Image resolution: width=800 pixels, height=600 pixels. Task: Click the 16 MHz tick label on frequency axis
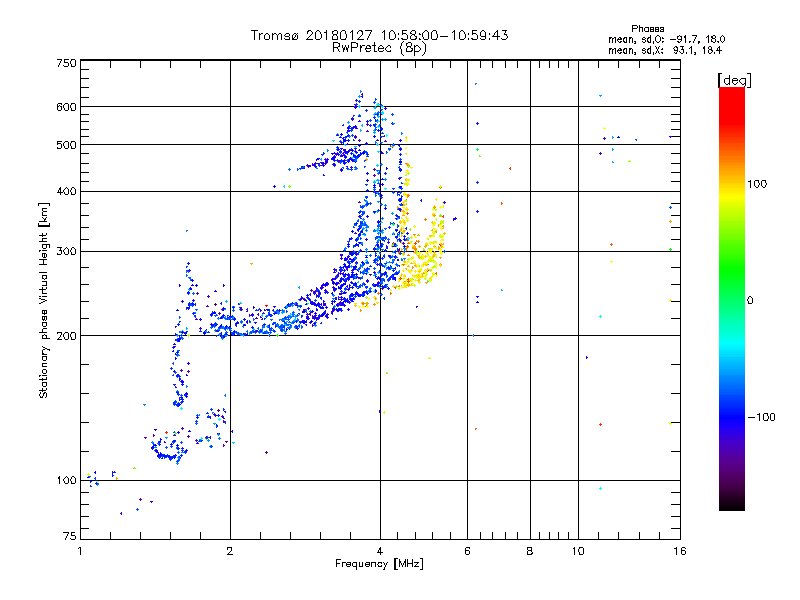tap(680, 551)
